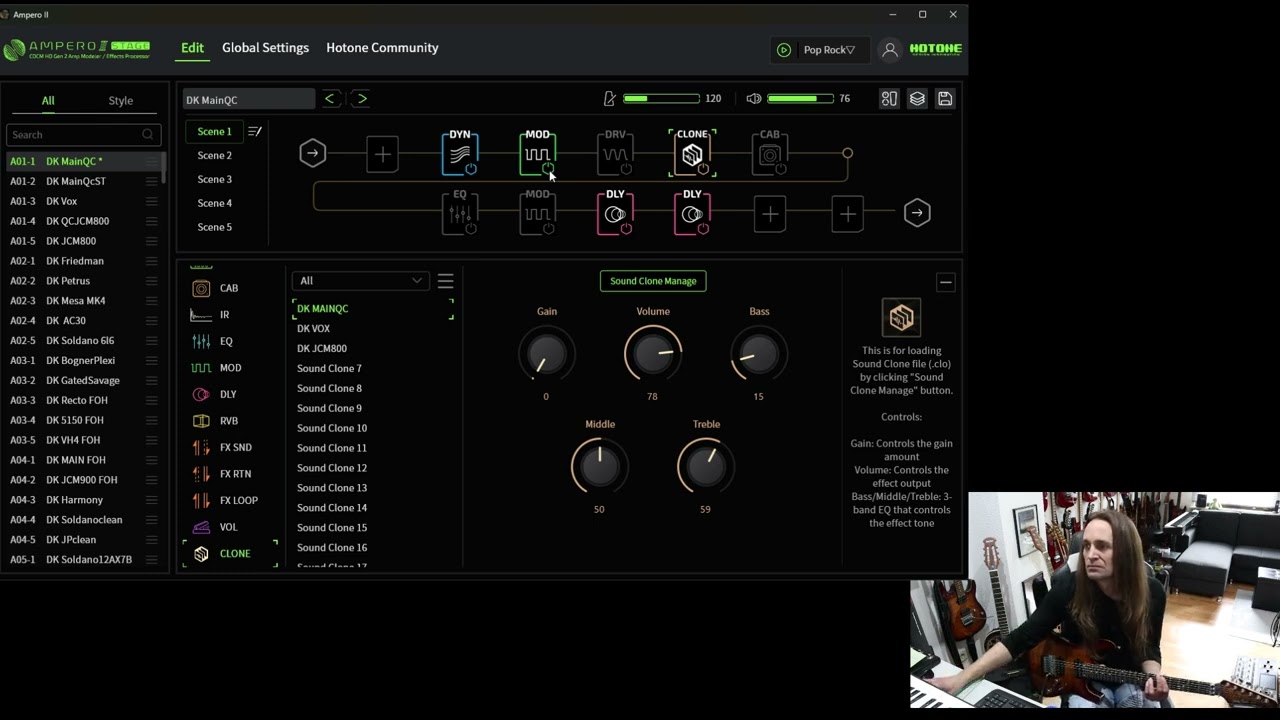Image resolution: width=1280 pixels, height=720 pixels.
Task: Open the layers stack icon in toolbar
Action: click(917, 98)
